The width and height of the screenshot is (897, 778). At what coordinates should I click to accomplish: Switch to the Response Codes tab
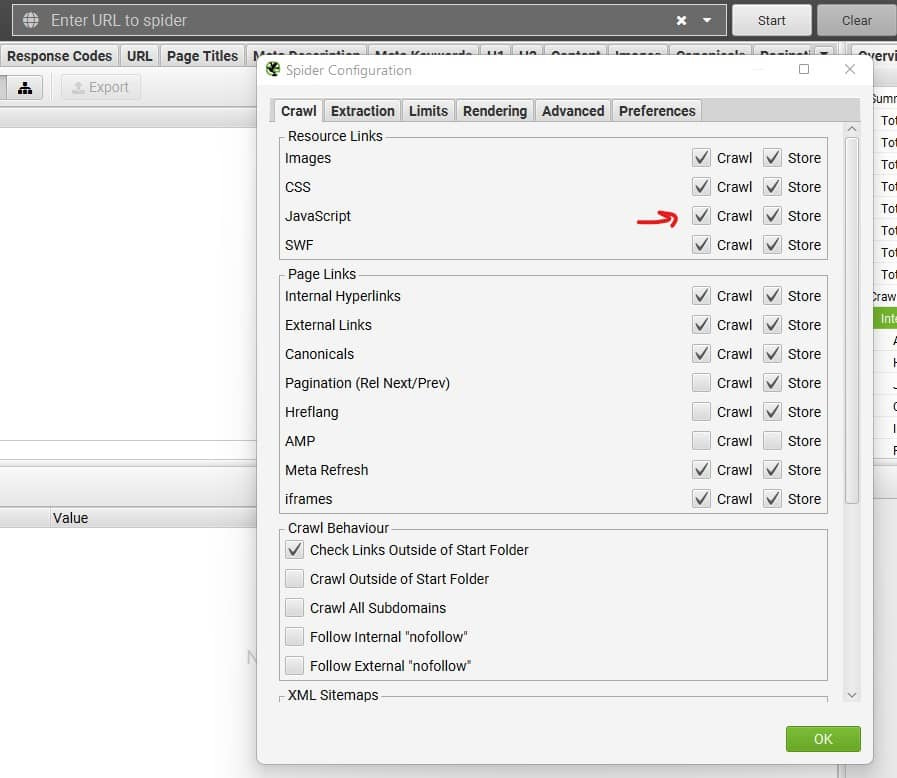(59, 56)
